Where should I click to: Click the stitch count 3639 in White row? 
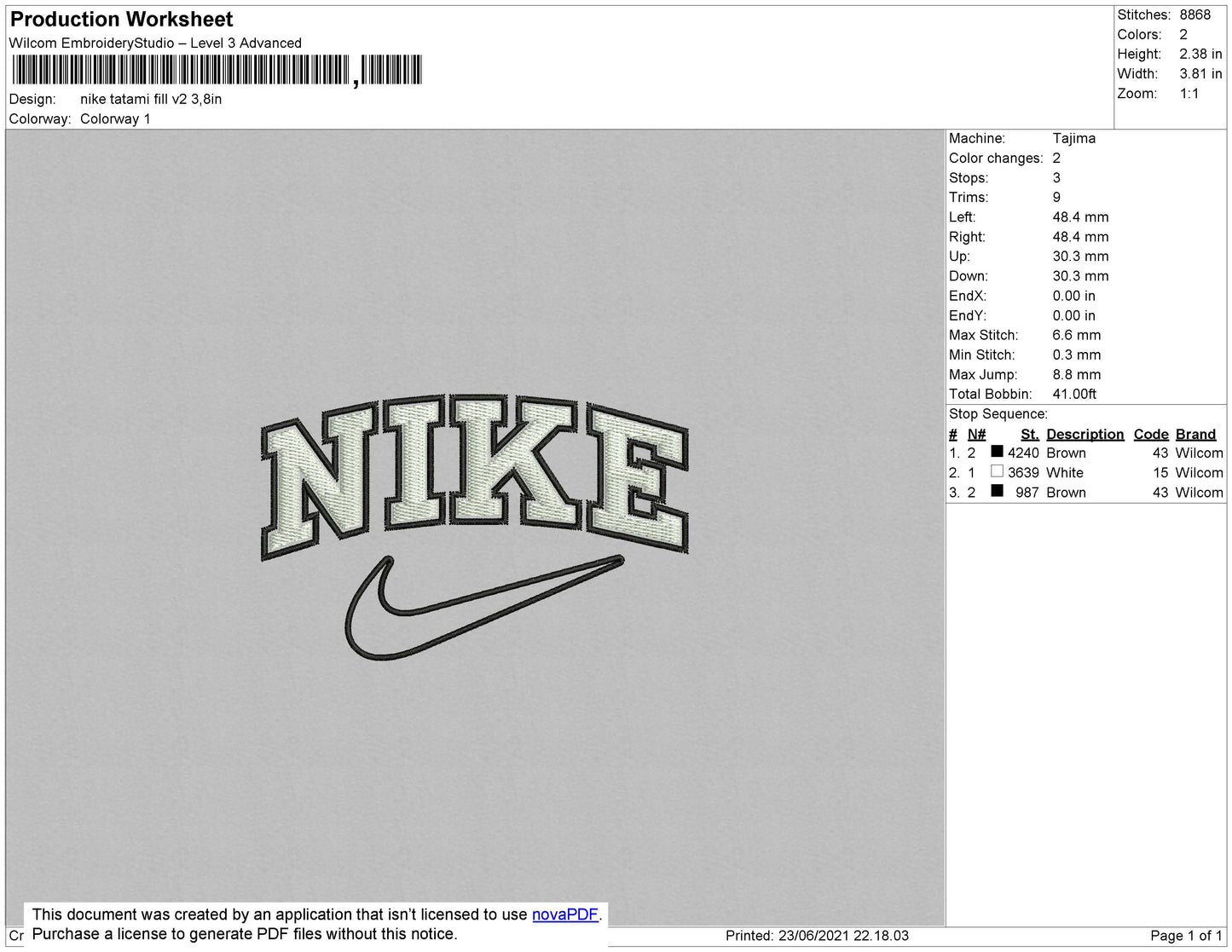click(x=1023, y=472)
